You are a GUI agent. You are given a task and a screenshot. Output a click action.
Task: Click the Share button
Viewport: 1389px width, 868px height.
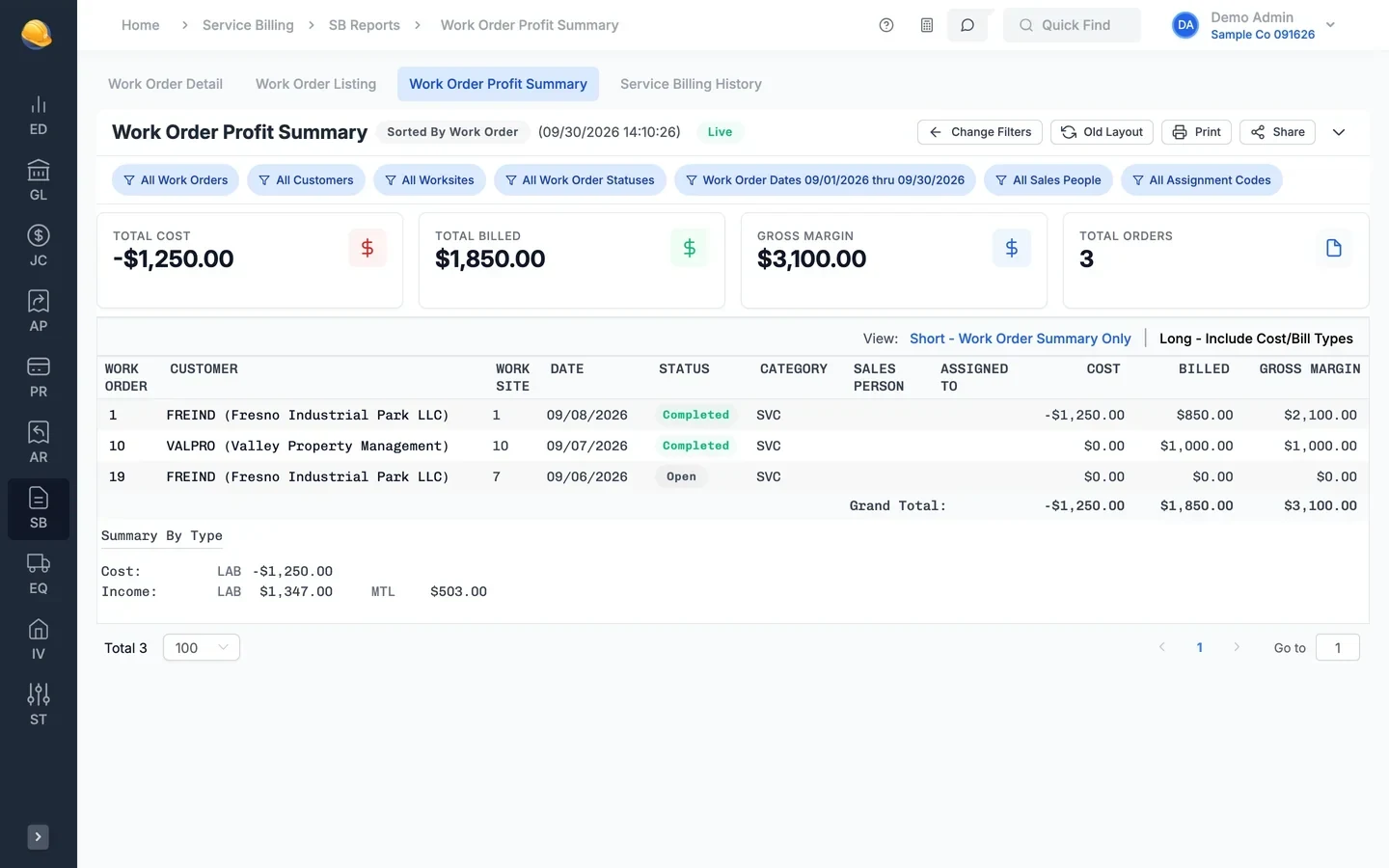pos(1278,132)
